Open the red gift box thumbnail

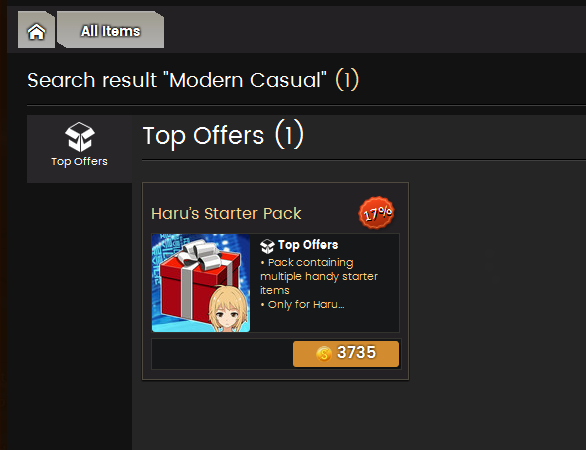[201, 283]
